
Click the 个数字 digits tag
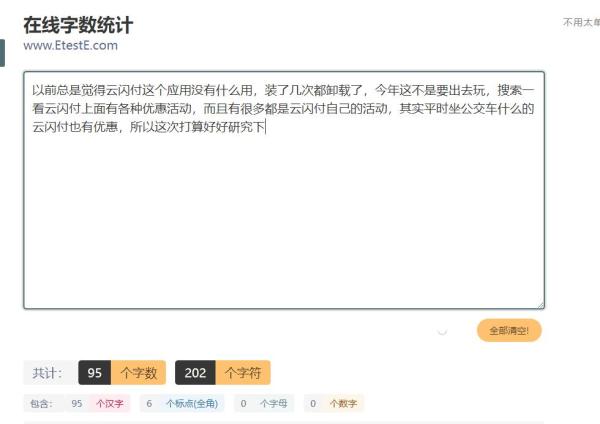coord(343,403)
